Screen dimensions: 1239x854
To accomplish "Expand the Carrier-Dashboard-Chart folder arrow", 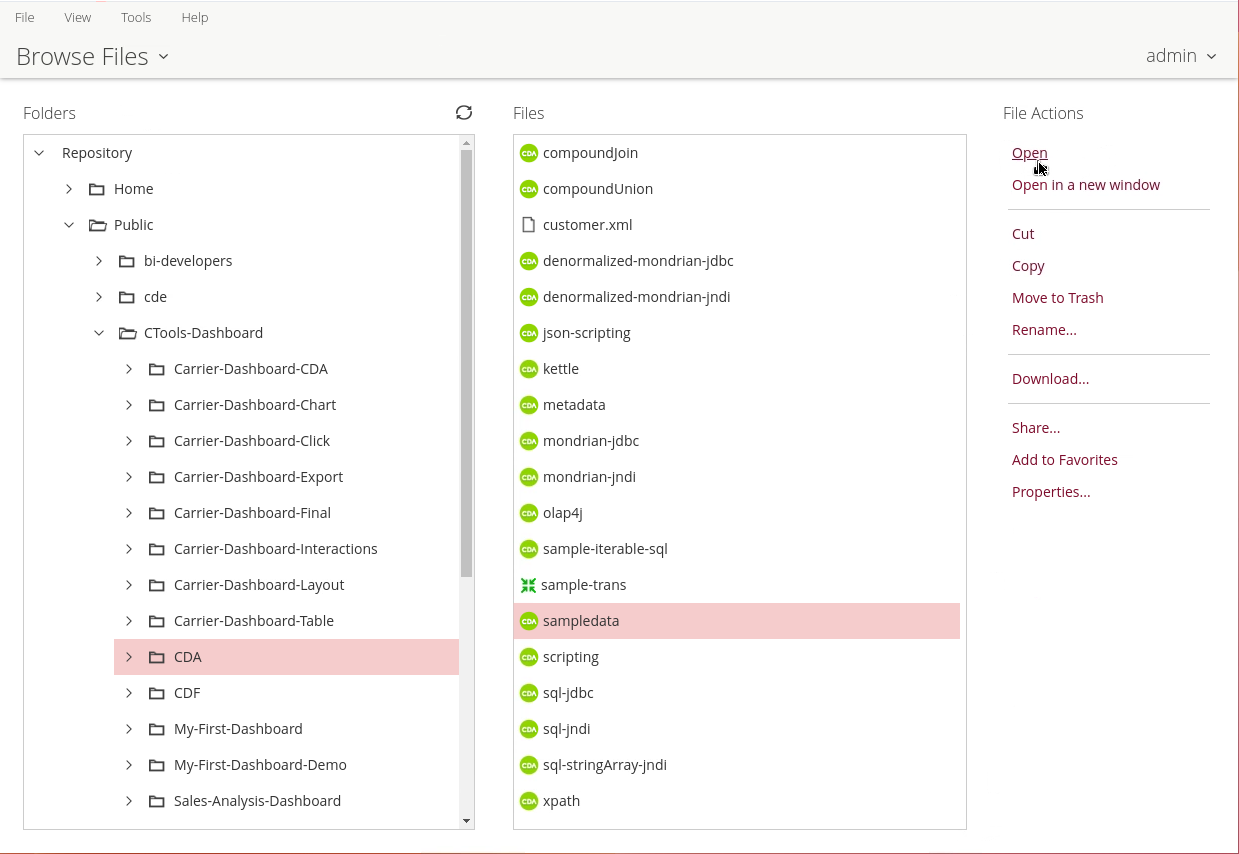I will pos(129,405).
